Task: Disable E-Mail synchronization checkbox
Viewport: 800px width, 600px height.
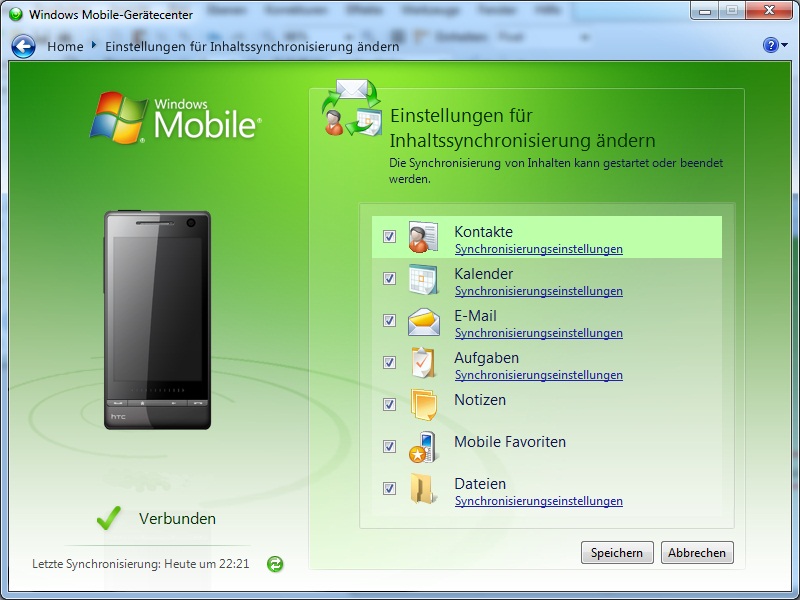Action: tap(389, 321)
